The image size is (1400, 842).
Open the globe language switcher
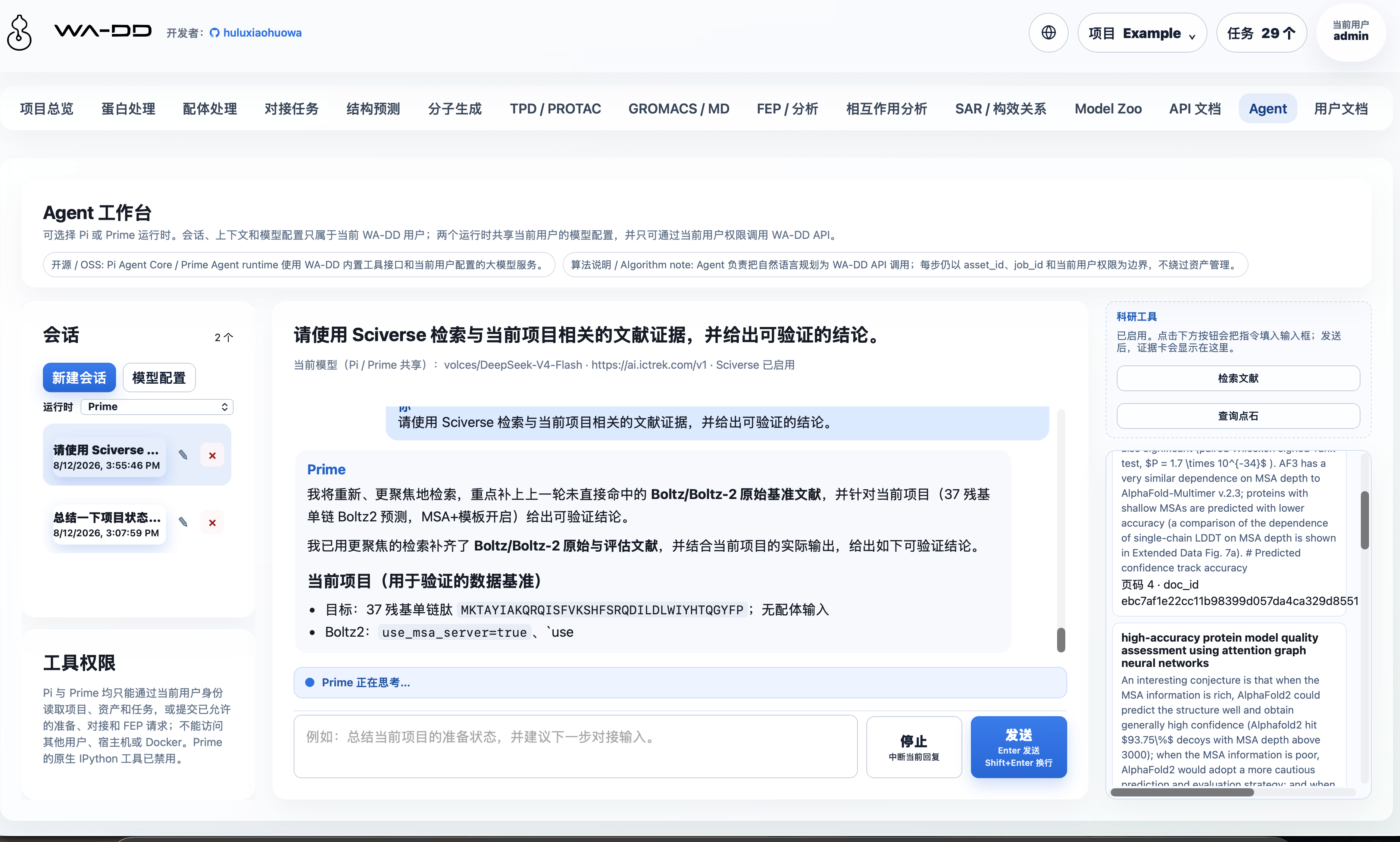click(x=1048, y=32)
